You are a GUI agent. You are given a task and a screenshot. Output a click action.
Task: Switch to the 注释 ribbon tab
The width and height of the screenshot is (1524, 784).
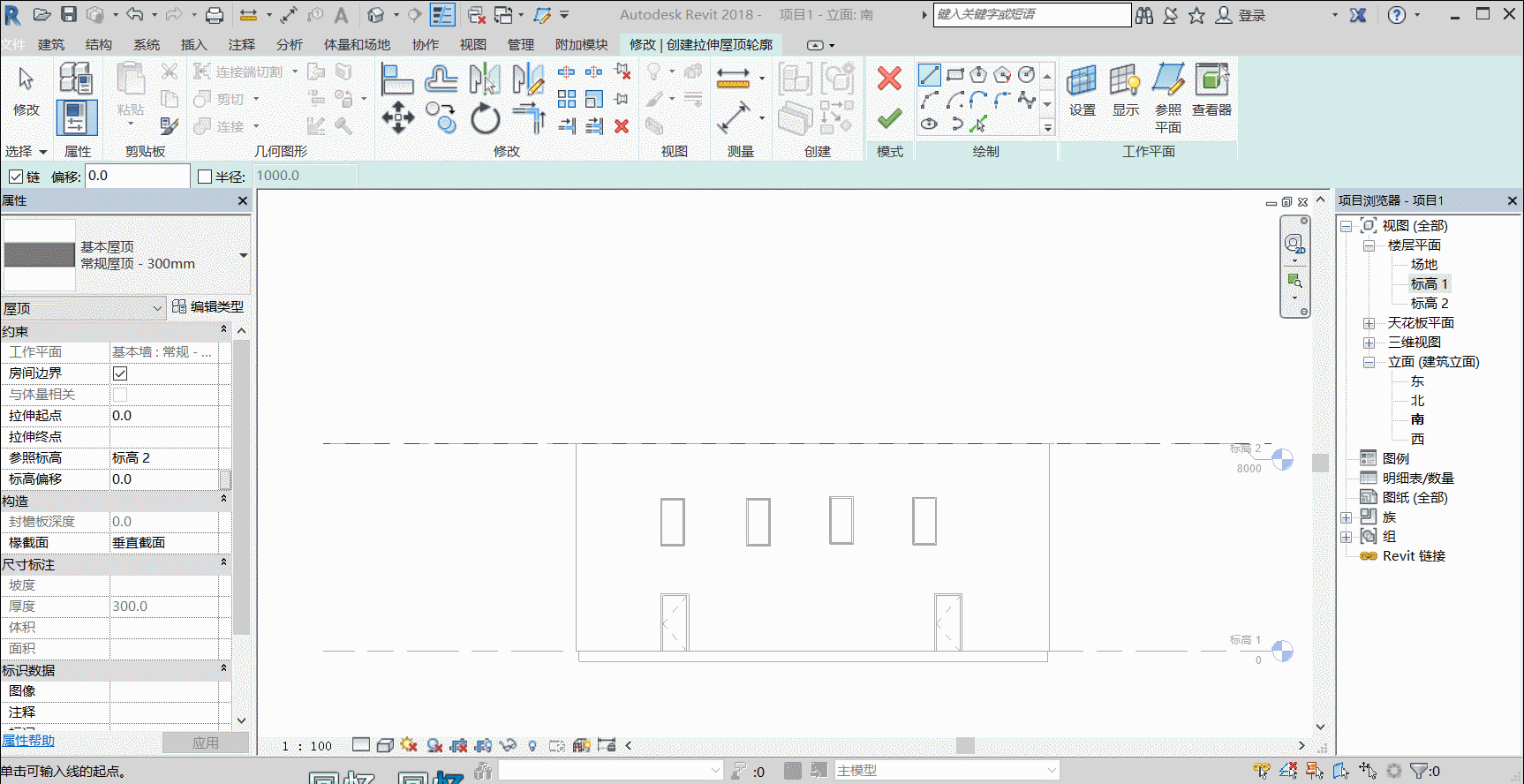coord(242,45)
